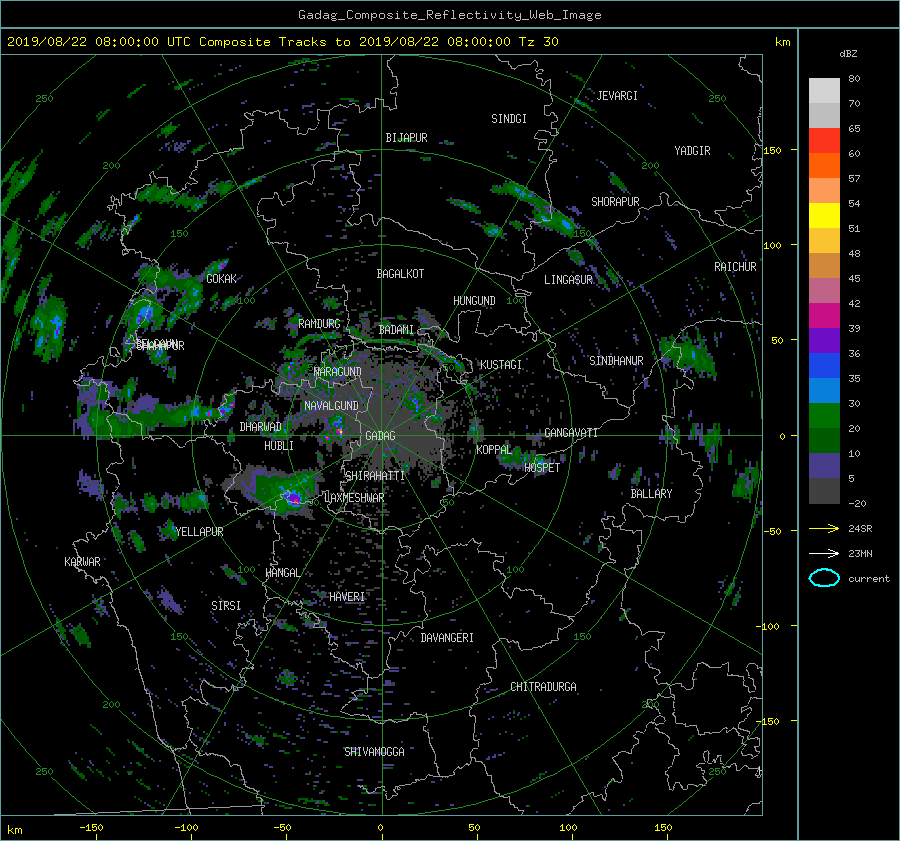This screenshot has height=841, width=900.
Task: Click the GADAG radar site label
Action: tap(380, 436)
